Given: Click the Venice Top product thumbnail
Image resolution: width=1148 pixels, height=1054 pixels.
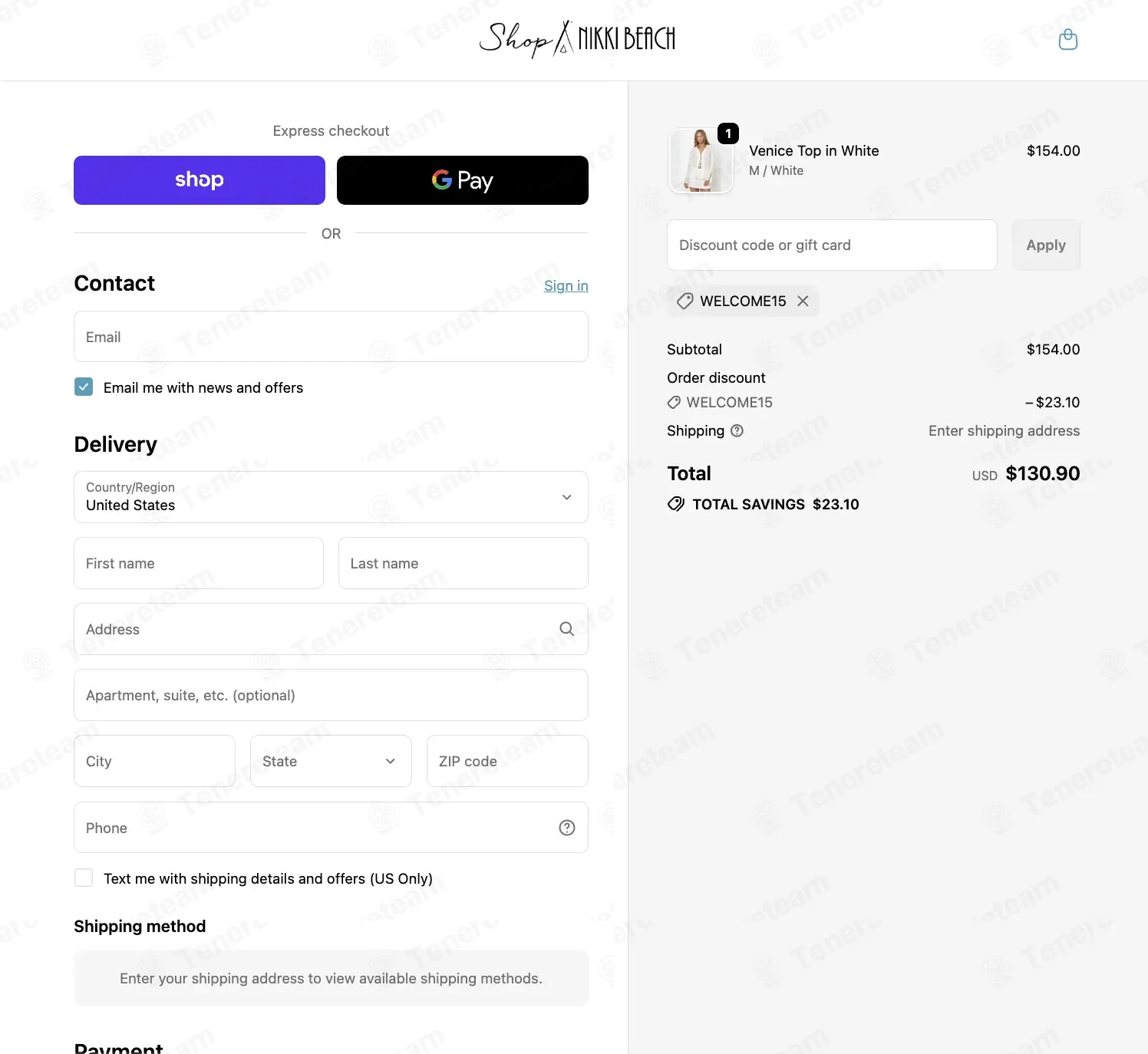Looking at the screenshot, I should point(701,160).
